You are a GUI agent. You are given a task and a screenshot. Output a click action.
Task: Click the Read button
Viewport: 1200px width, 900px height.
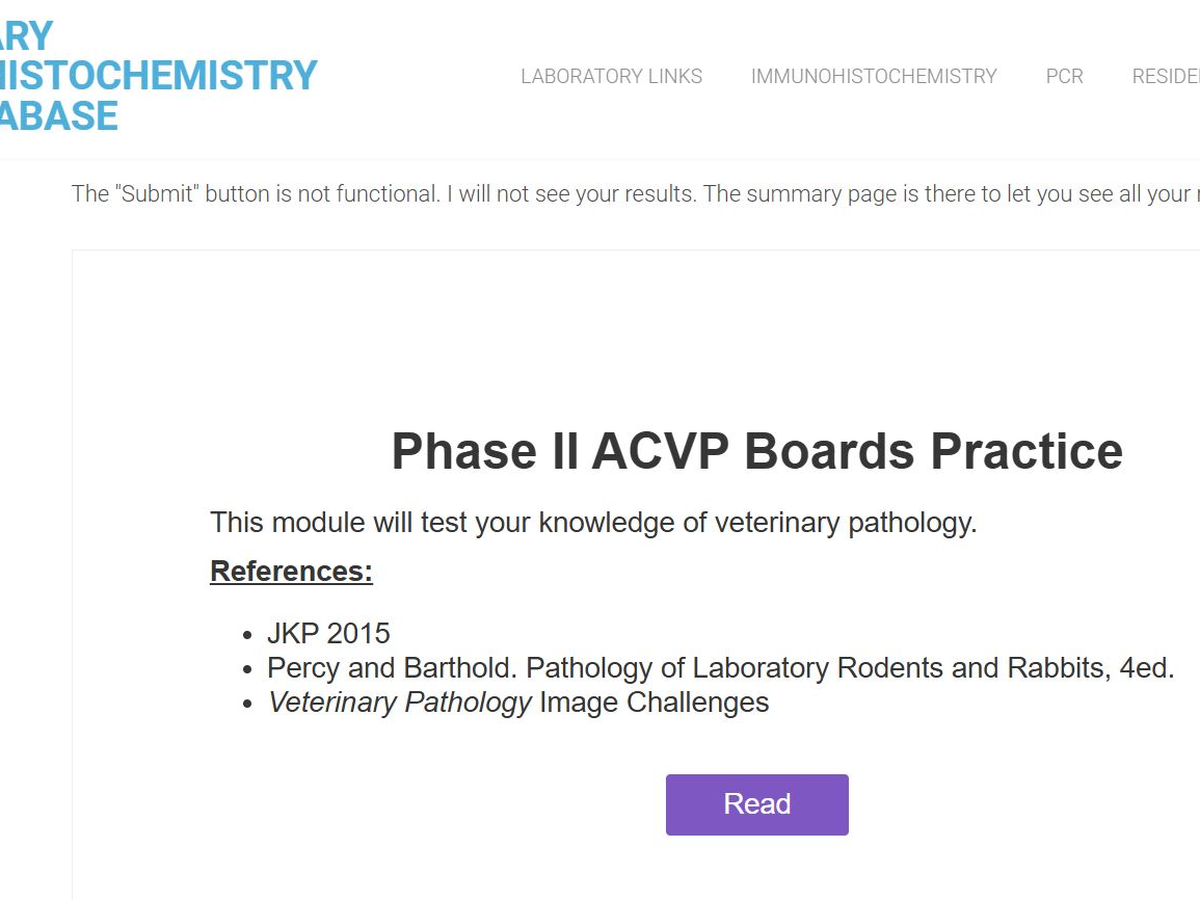[x=757, y=804]
